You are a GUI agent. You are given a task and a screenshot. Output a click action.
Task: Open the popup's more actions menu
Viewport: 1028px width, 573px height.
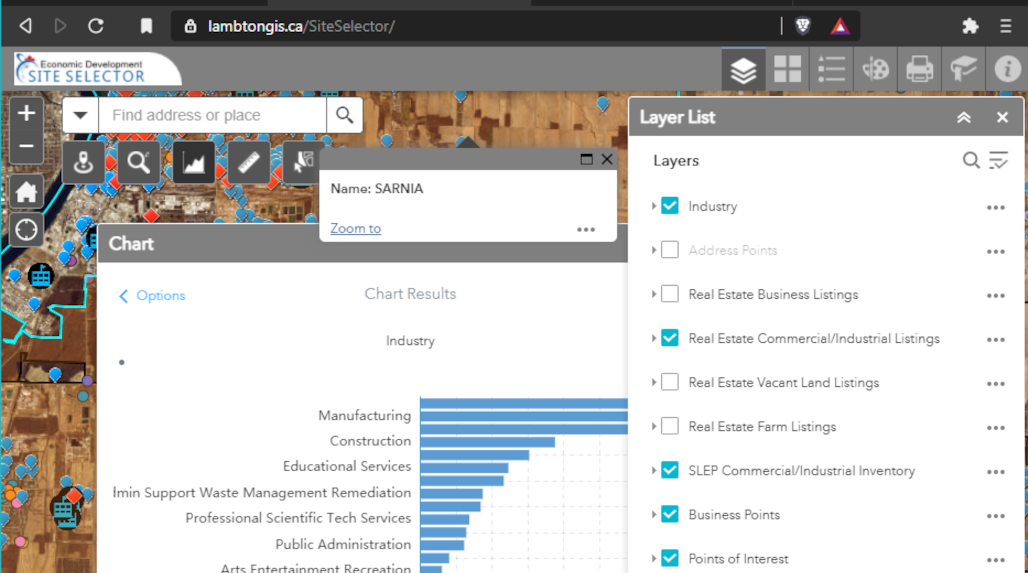pyautogui.click(x=586, y=229)
